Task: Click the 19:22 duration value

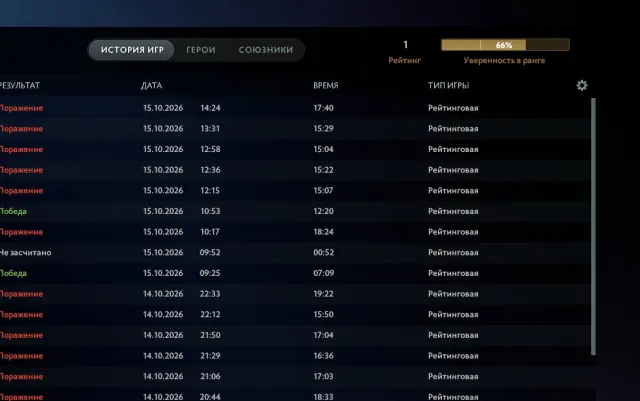Action: 323,294
